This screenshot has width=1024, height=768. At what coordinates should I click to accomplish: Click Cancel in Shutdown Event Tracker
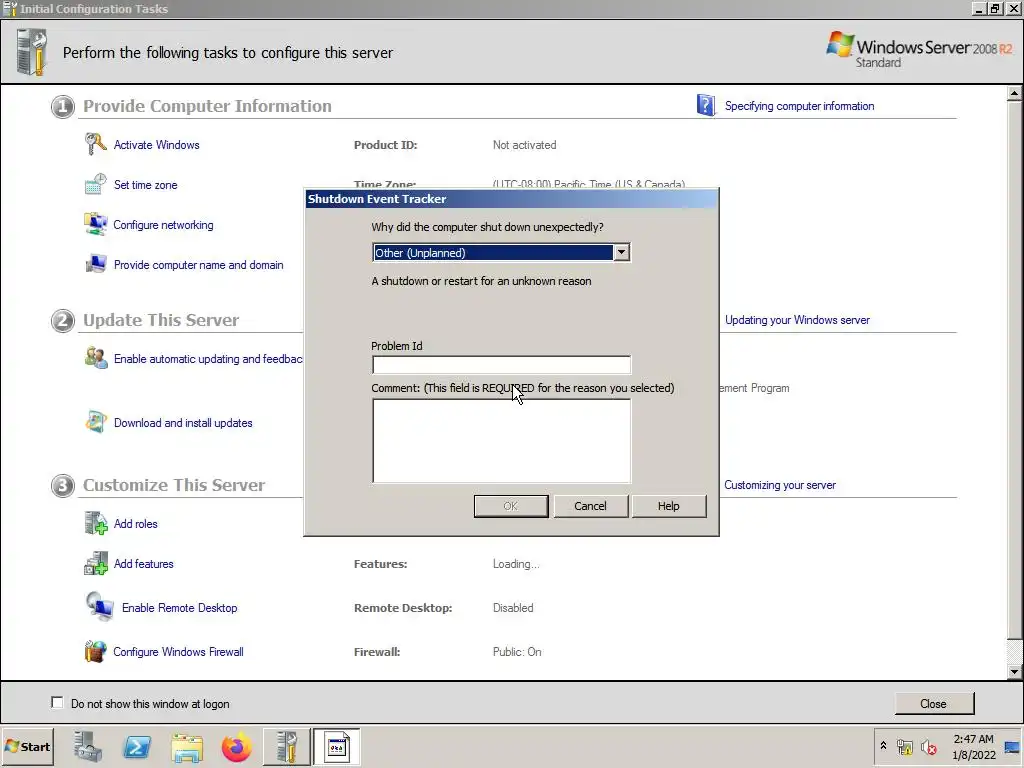(x=590, y=505)
